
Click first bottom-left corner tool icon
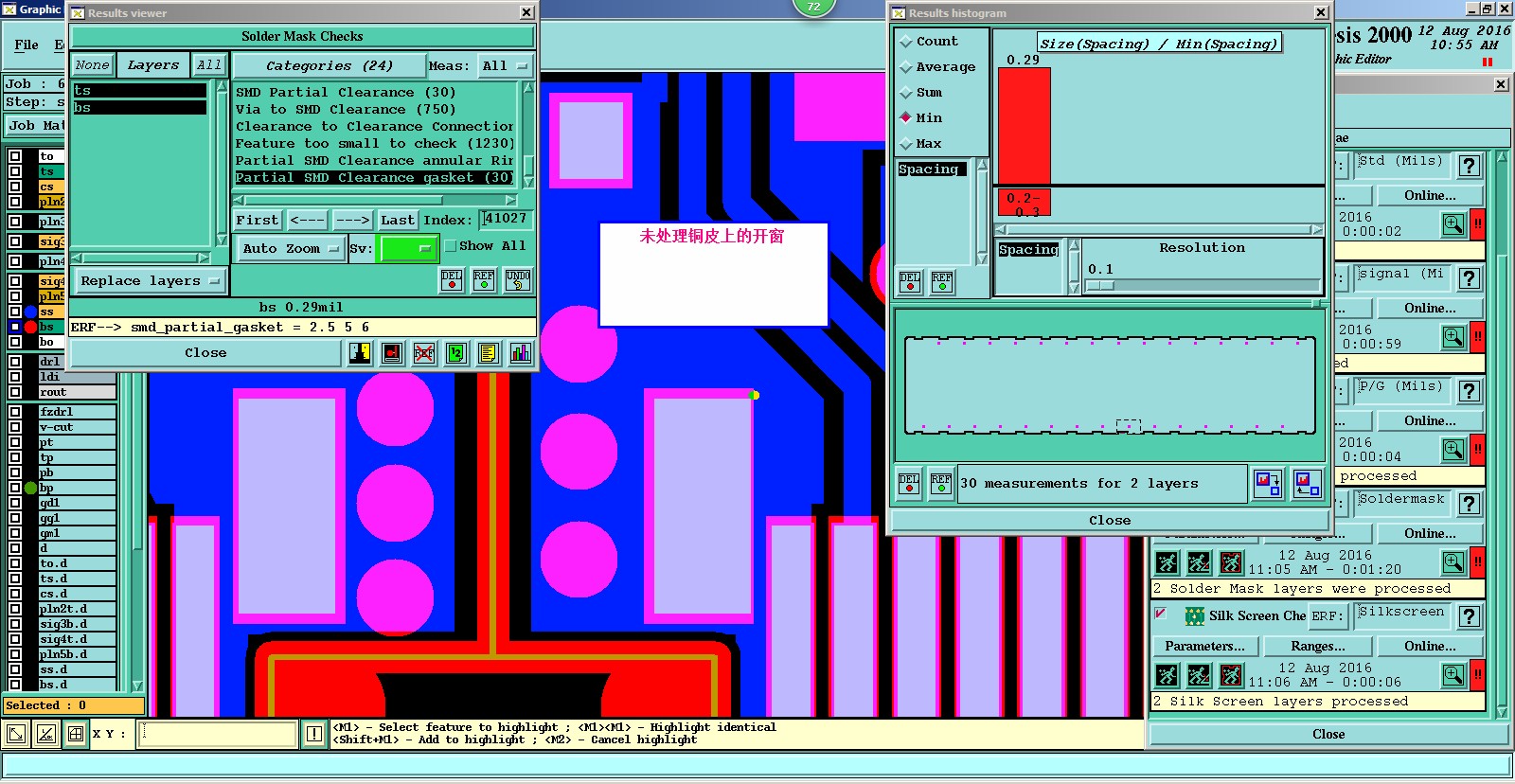pos(16,734)
